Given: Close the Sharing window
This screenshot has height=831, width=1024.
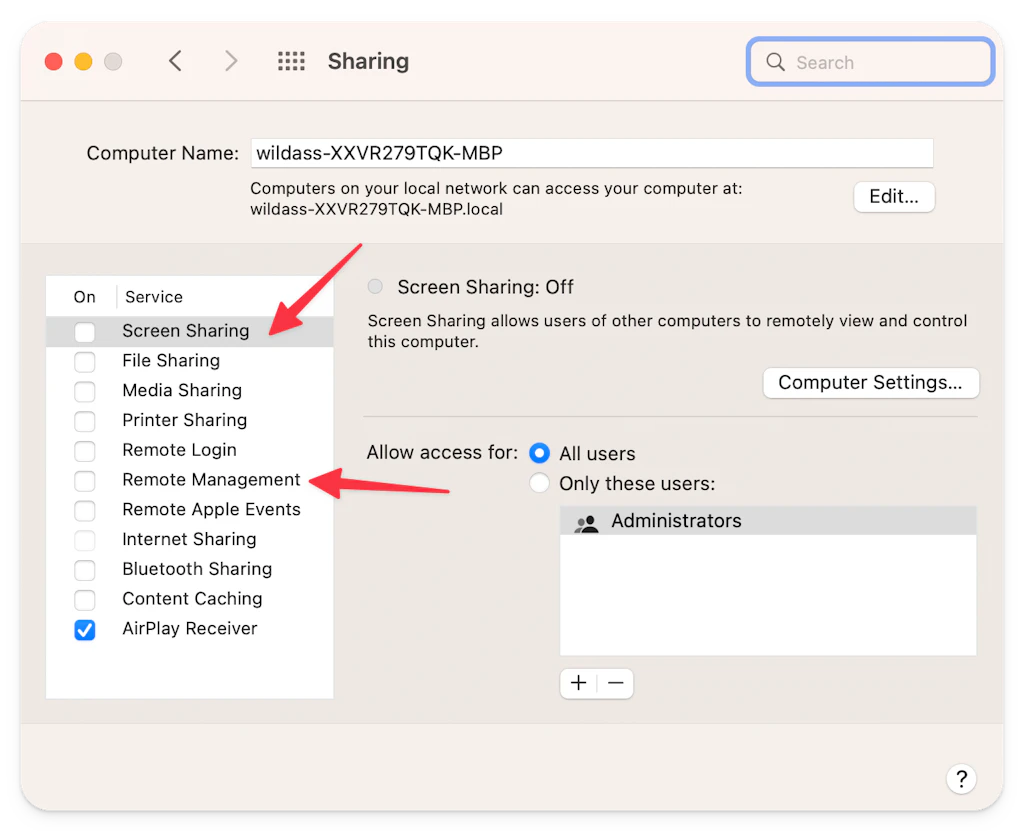Looking at the screenshot, I should pos(54,61).
